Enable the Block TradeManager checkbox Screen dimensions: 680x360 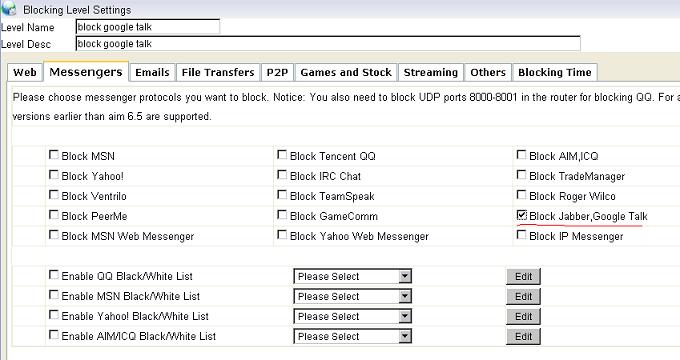pyautogui.click(x=522, y=175)
